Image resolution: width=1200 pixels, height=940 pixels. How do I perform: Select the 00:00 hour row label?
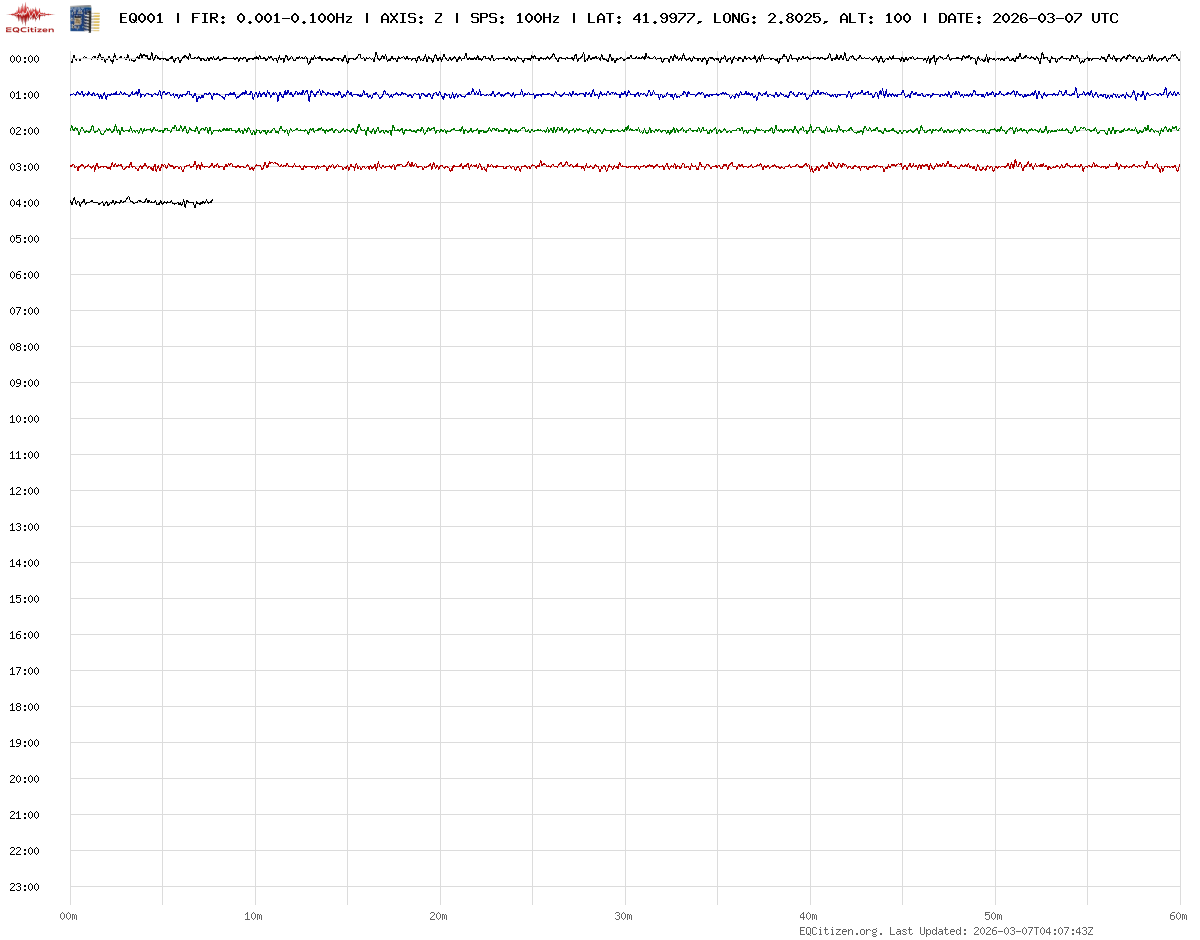coord(24,59)
